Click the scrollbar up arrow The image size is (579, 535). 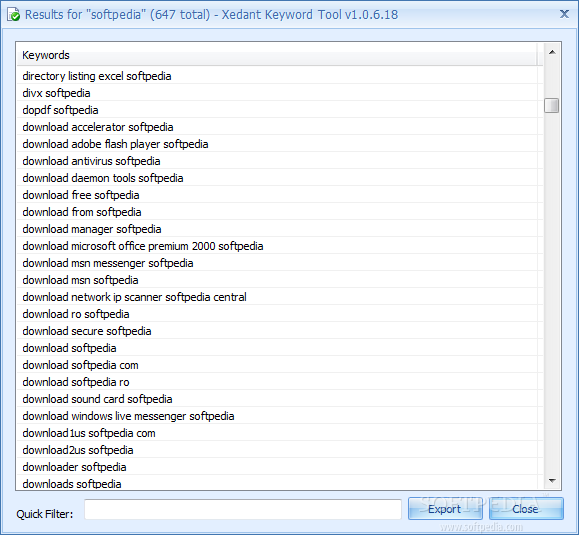pos(552,52)
